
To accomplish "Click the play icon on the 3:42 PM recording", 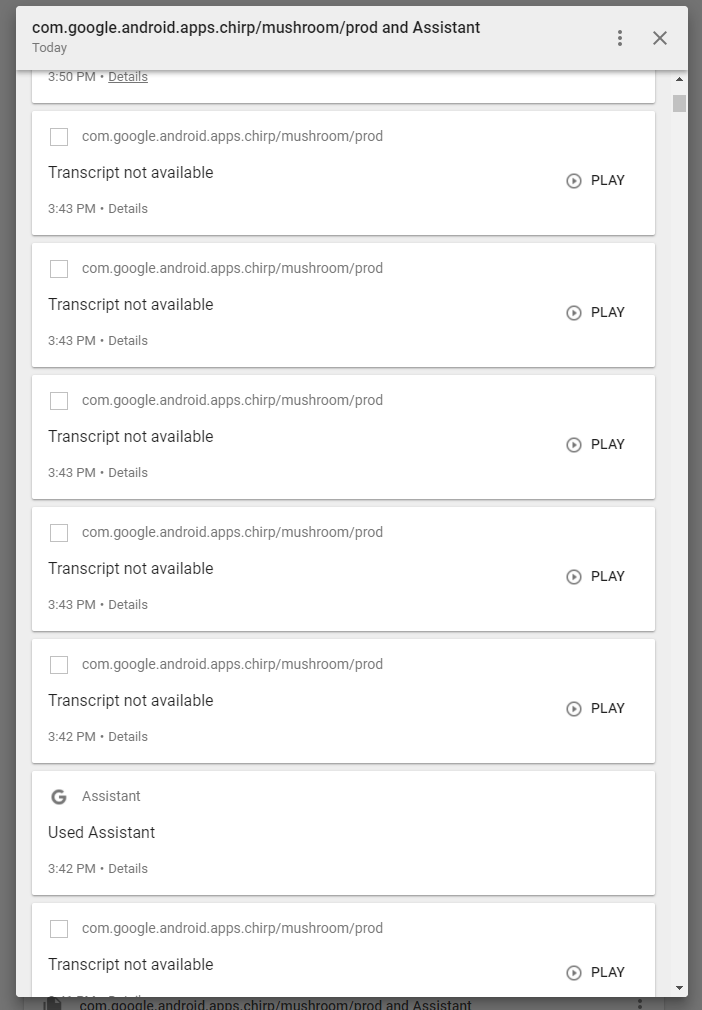I will (x=573, y=709).
